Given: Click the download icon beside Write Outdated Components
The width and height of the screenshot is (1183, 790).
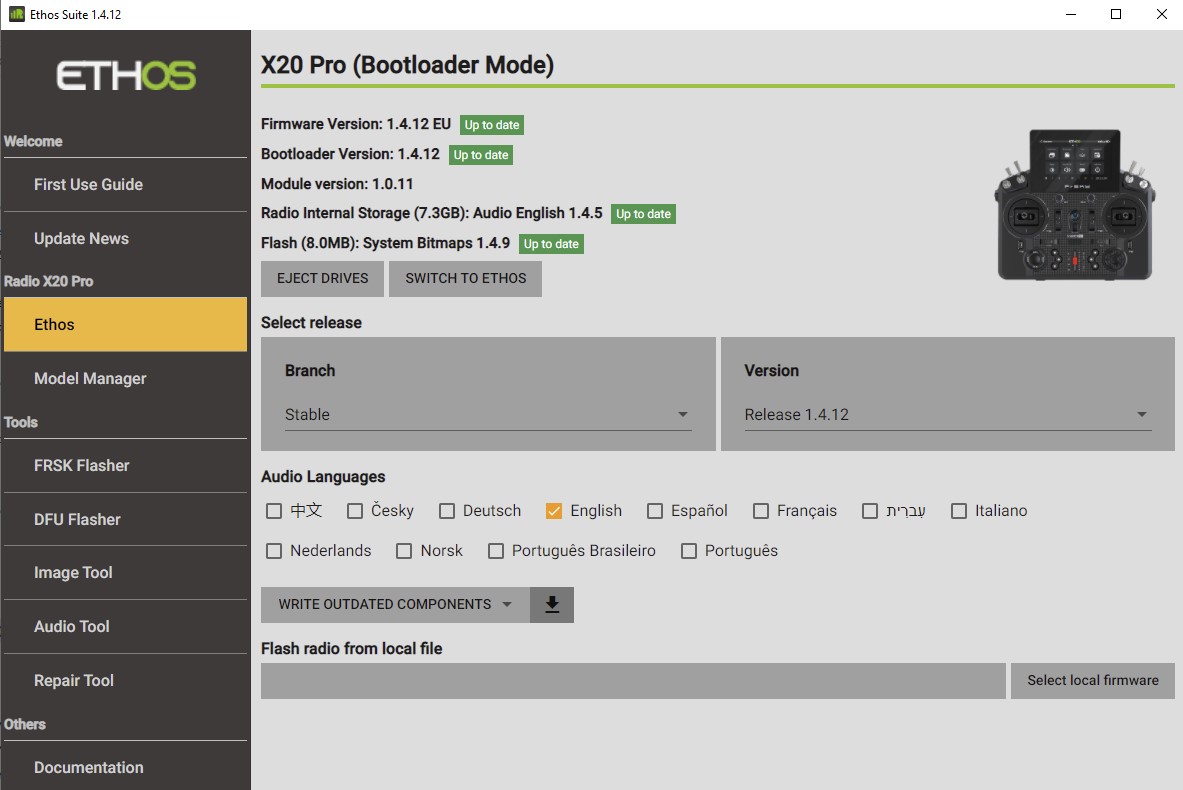Looking at the screenshot, I should (x=551, y=604).
